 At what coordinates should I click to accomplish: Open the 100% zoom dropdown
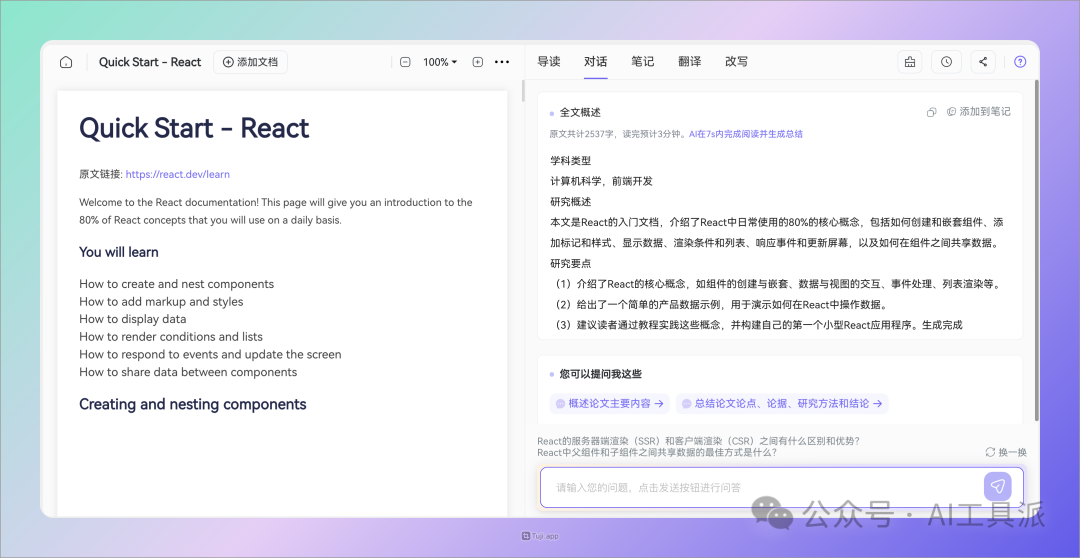[440, 62]
